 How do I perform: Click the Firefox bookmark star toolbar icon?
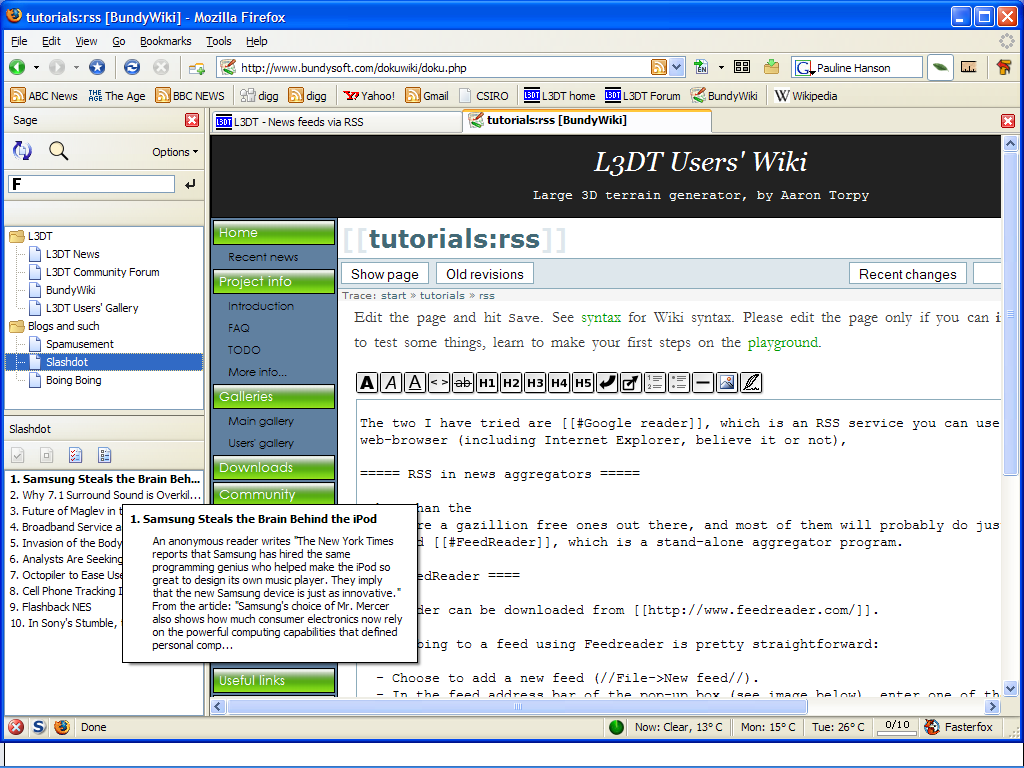pyautogui.click(x=97, y=67)
